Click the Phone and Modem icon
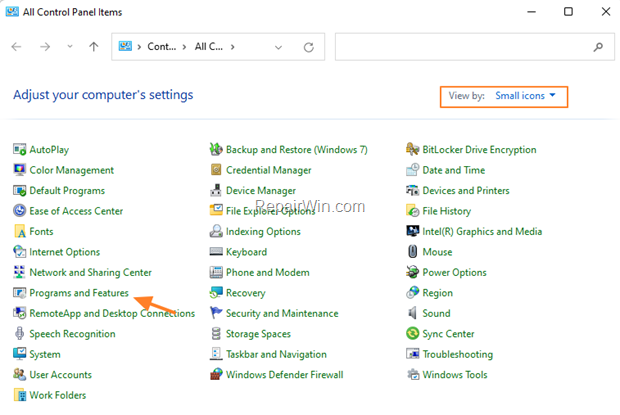The height and width of the screenshot is (415, 620). pos(216,272)
